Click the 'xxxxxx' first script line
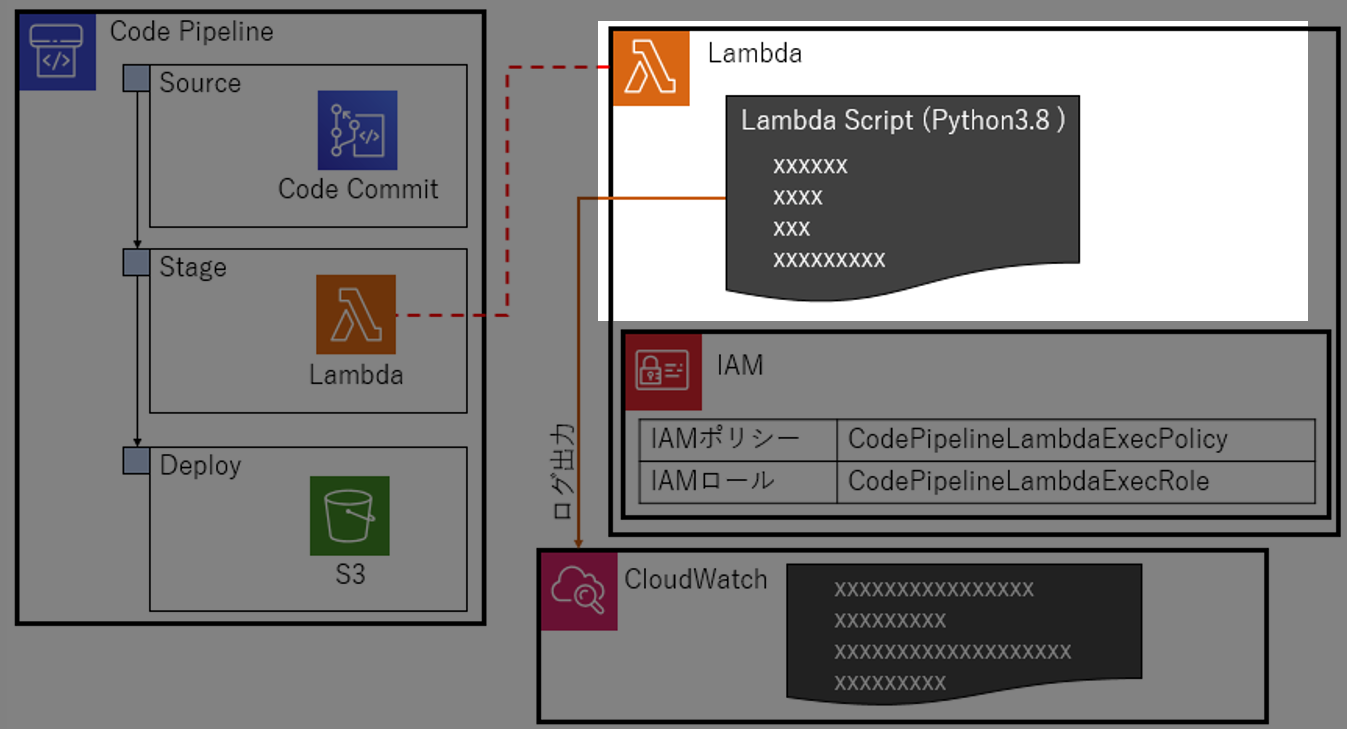 [x=810, y=166]
